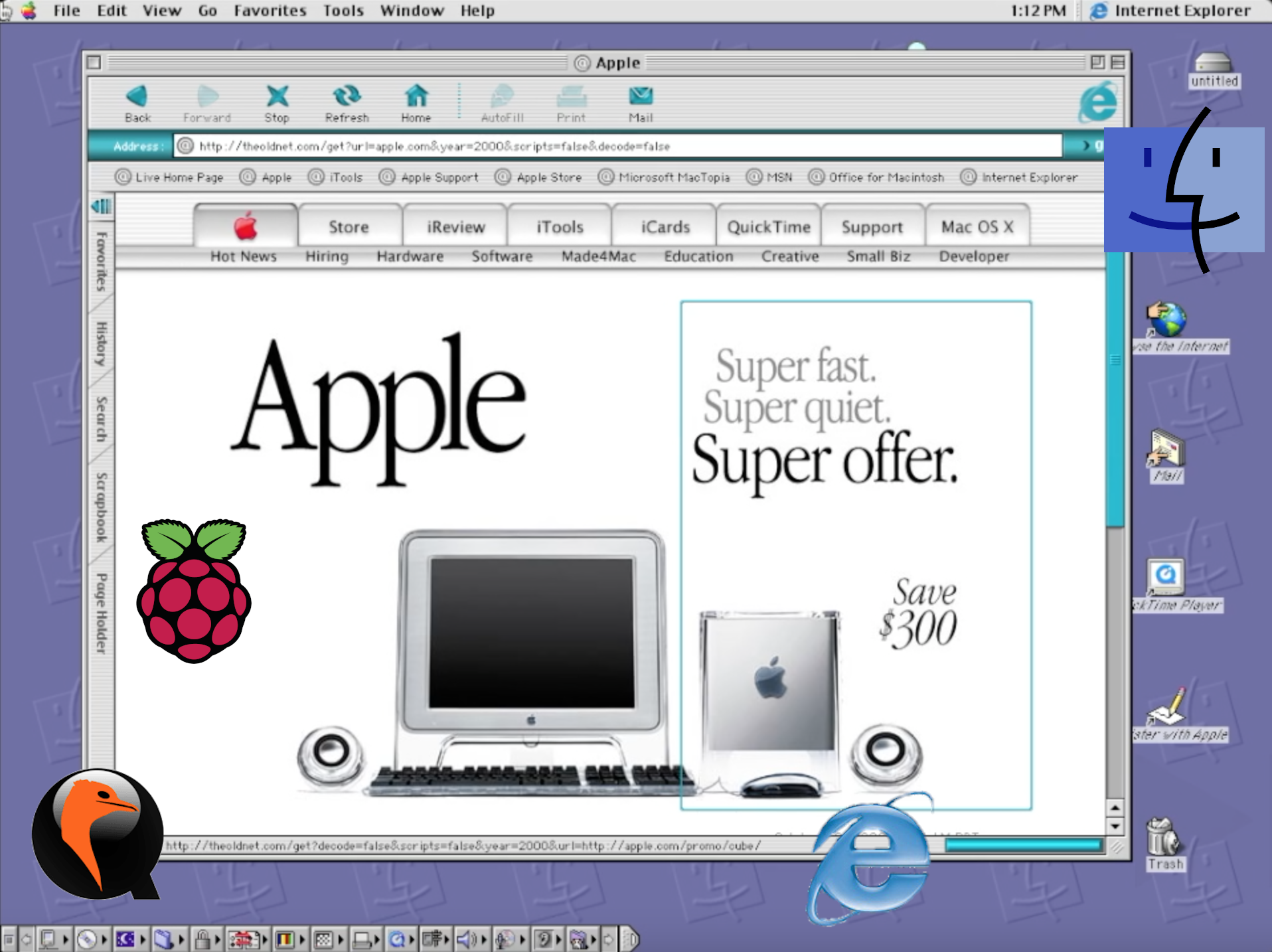1272x952 pixels.
Task: Click the red Apple logo tab
Action: click(246, 226)
